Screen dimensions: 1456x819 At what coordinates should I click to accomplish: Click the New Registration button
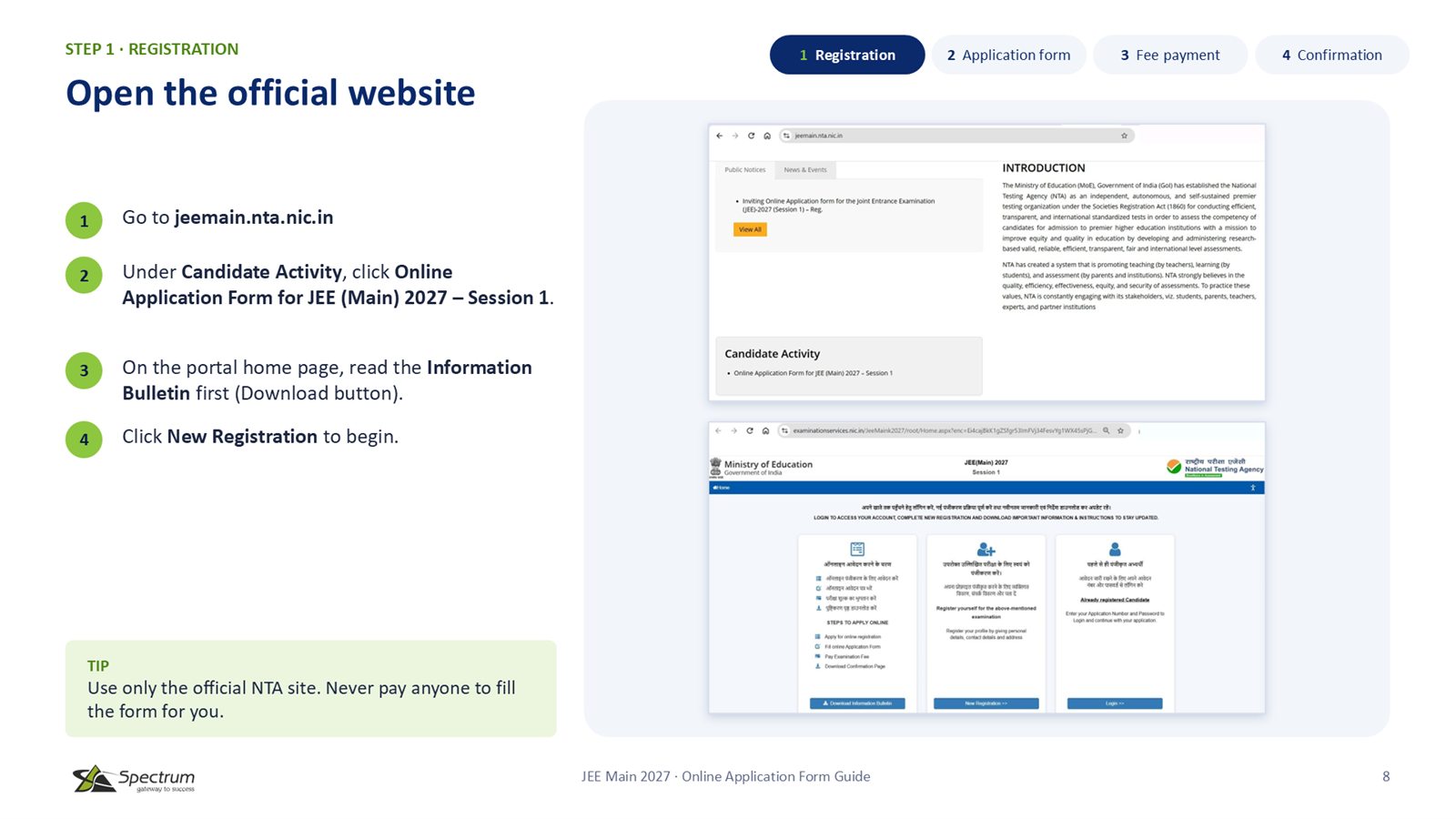[x=986, y=703]
